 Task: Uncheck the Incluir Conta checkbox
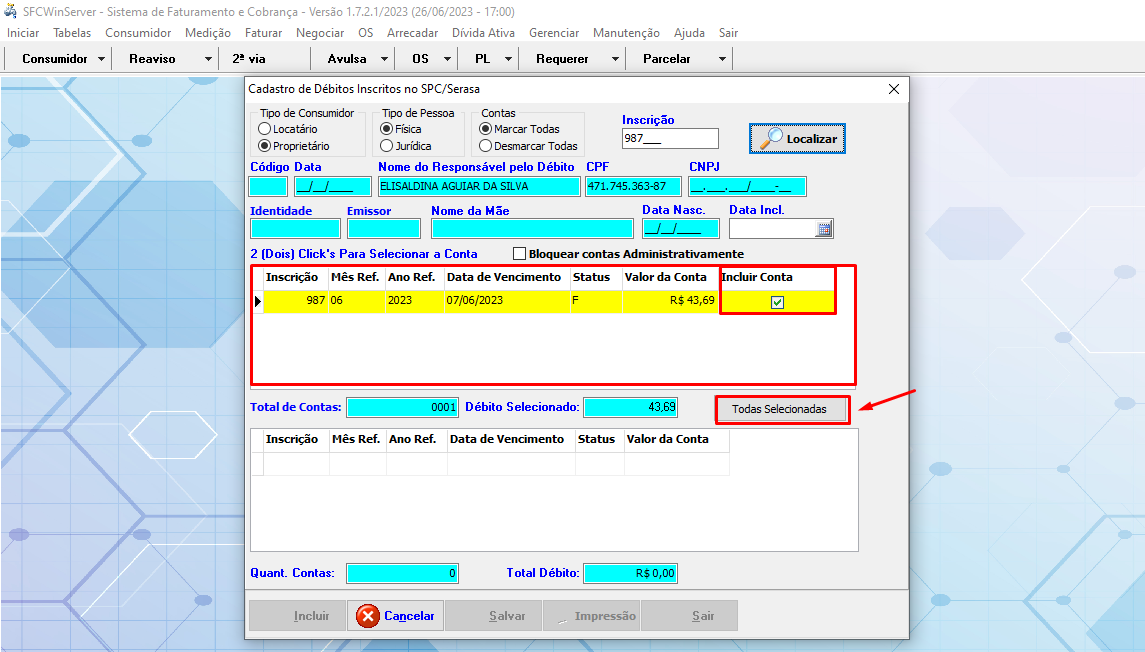[x=777, y=302]
